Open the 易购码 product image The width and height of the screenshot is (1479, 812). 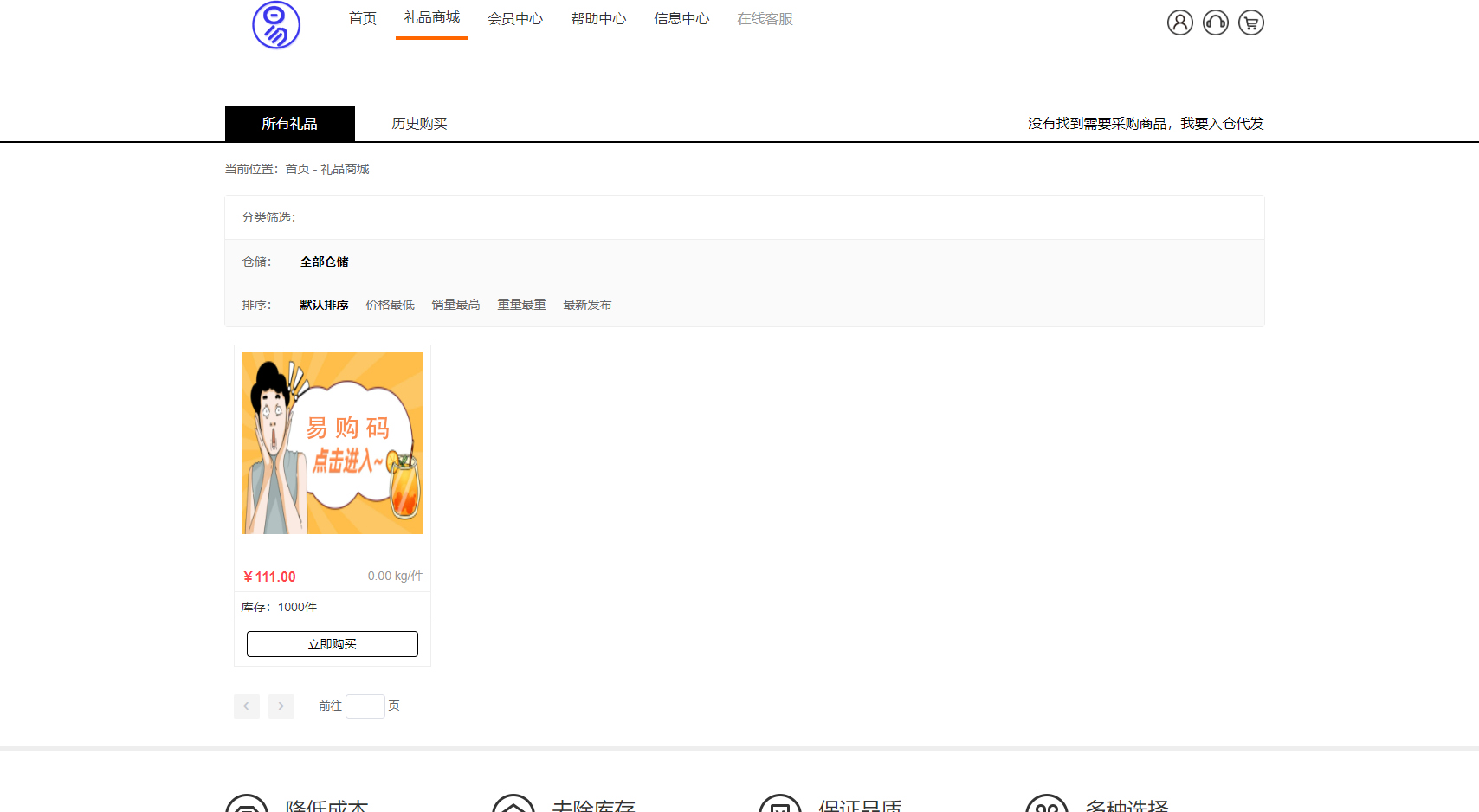pyautogui.click(x=333, y=443)
